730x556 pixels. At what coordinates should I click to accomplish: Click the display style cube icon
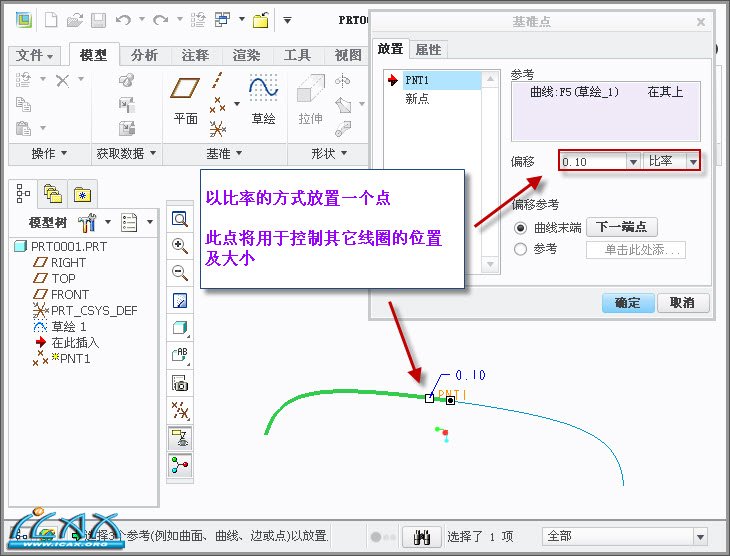click(x=180, y=328)
